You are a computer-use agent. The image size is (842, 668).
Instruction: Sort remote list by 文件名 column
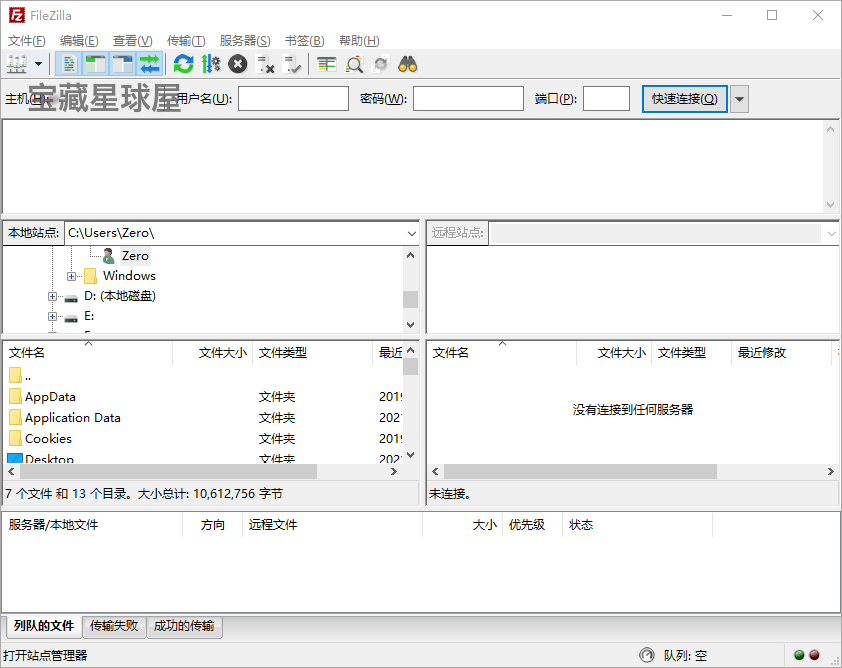click(x=502, y=353)
